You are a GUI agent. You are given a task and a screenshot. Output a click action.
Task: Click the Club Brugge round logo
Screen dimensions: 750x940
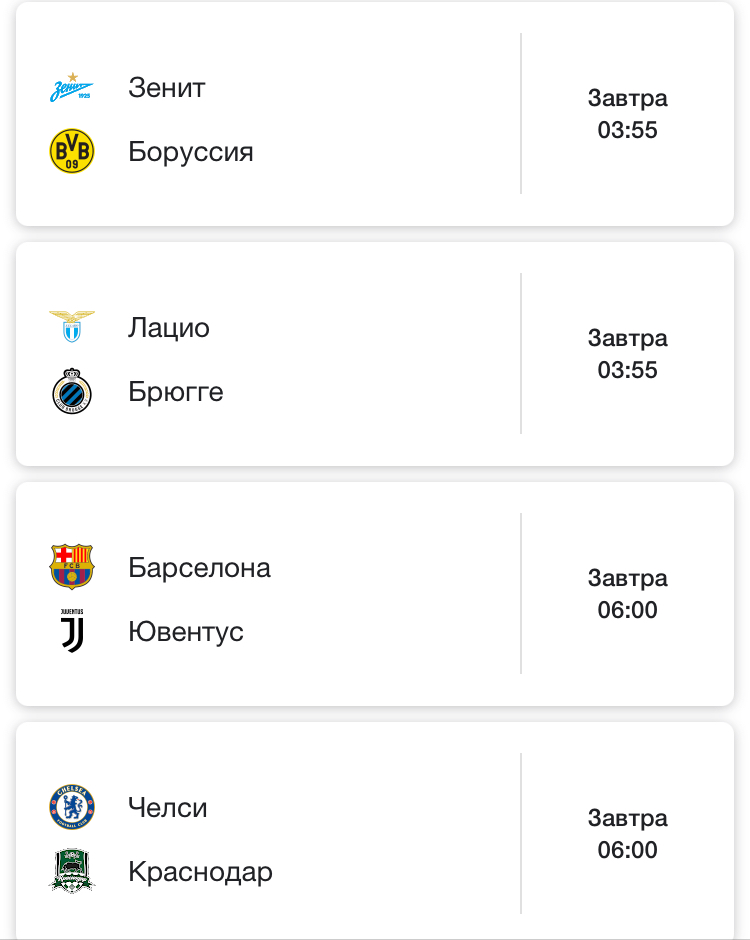pos(72,392)
